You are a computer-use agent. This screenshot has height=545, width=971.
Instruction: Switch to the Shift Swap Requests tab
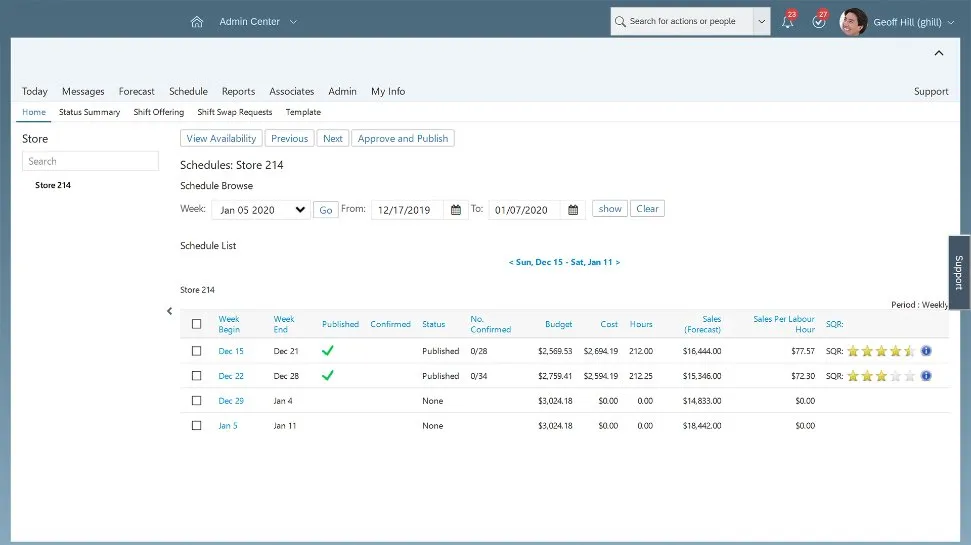click(x=235, y=112)
